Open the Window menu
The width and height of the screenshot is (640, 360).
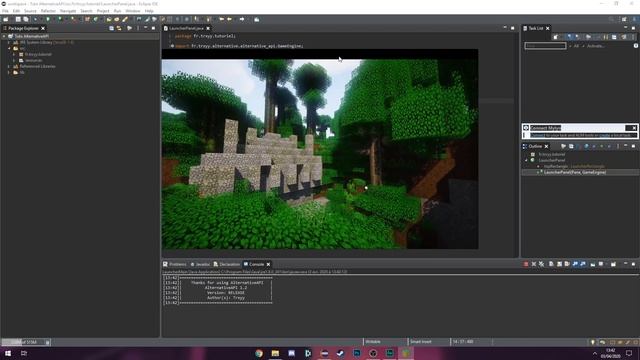pyautogui.click(x=133, y=11)
